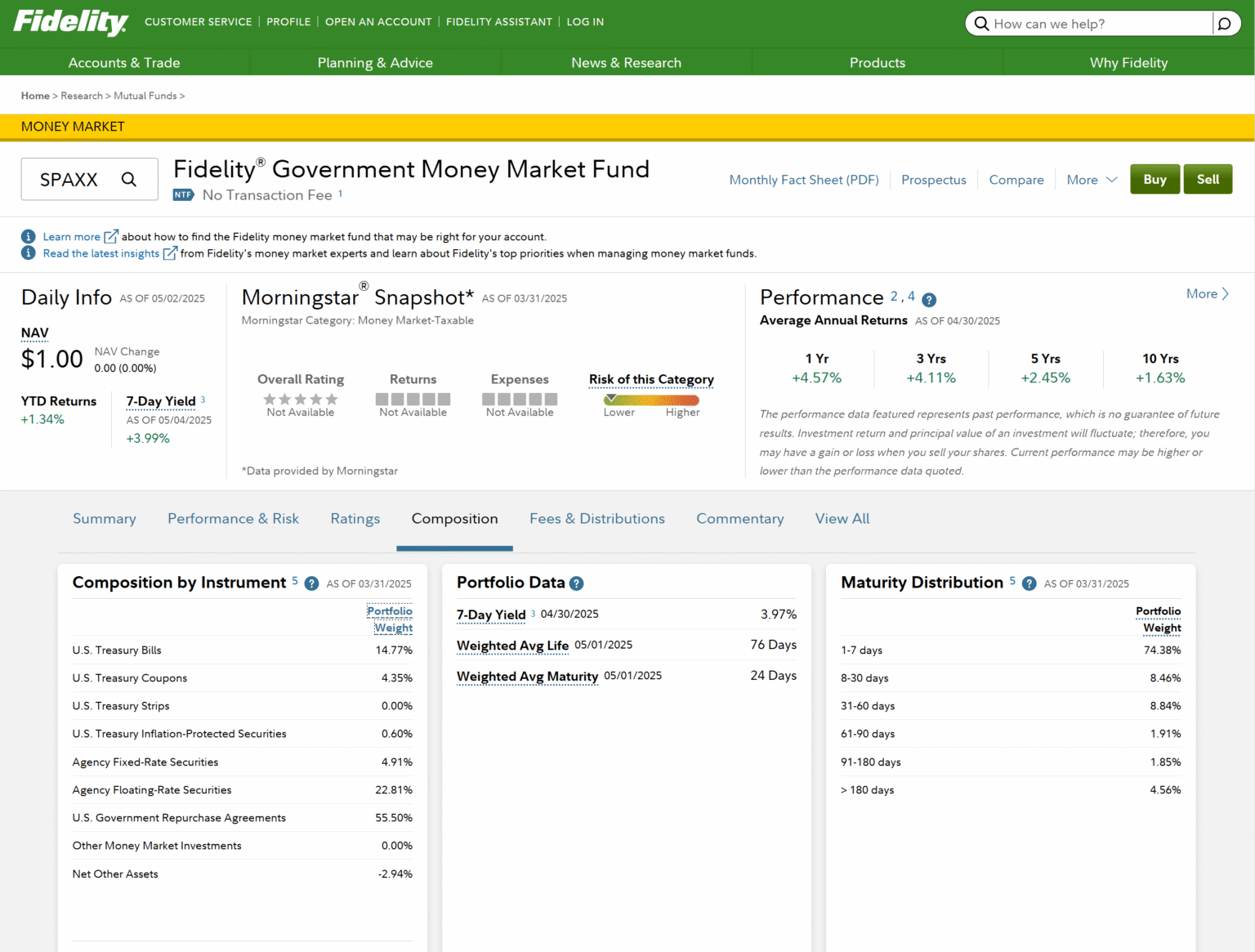Open the Portfolio Data help icon
Image resolution: width=1255 pixels, height=952 pixels.
(x=577, y=583)
